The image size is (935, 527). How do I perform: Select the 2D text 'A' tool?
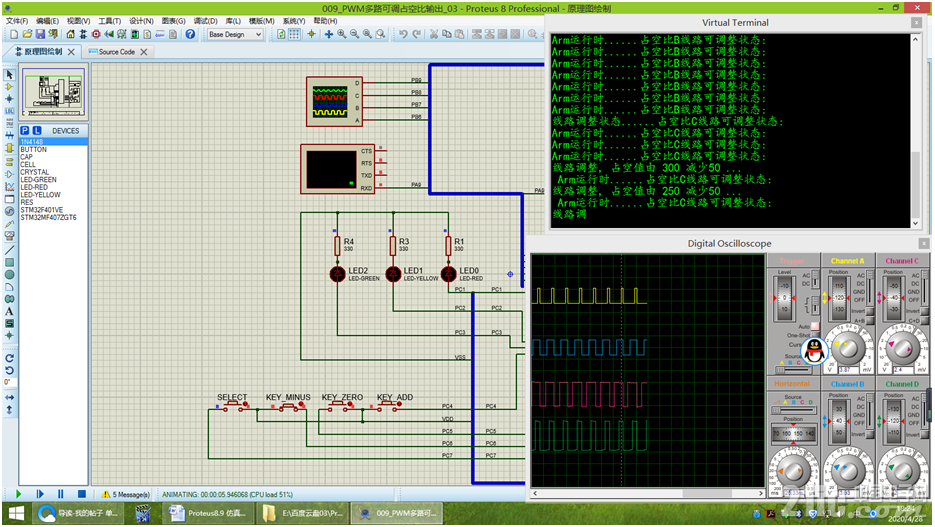[10, 311]
